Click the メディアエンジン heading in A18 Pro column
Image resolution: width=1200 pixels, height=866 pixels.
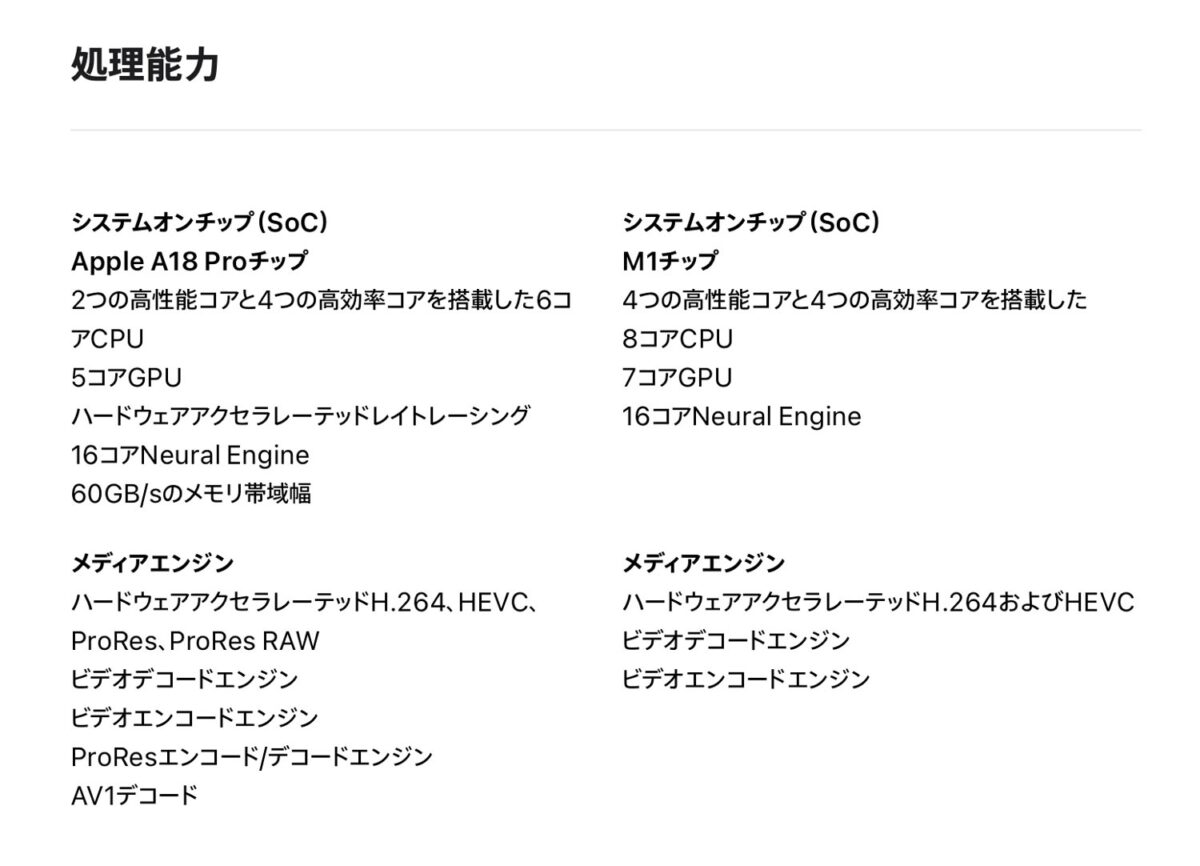152,563
